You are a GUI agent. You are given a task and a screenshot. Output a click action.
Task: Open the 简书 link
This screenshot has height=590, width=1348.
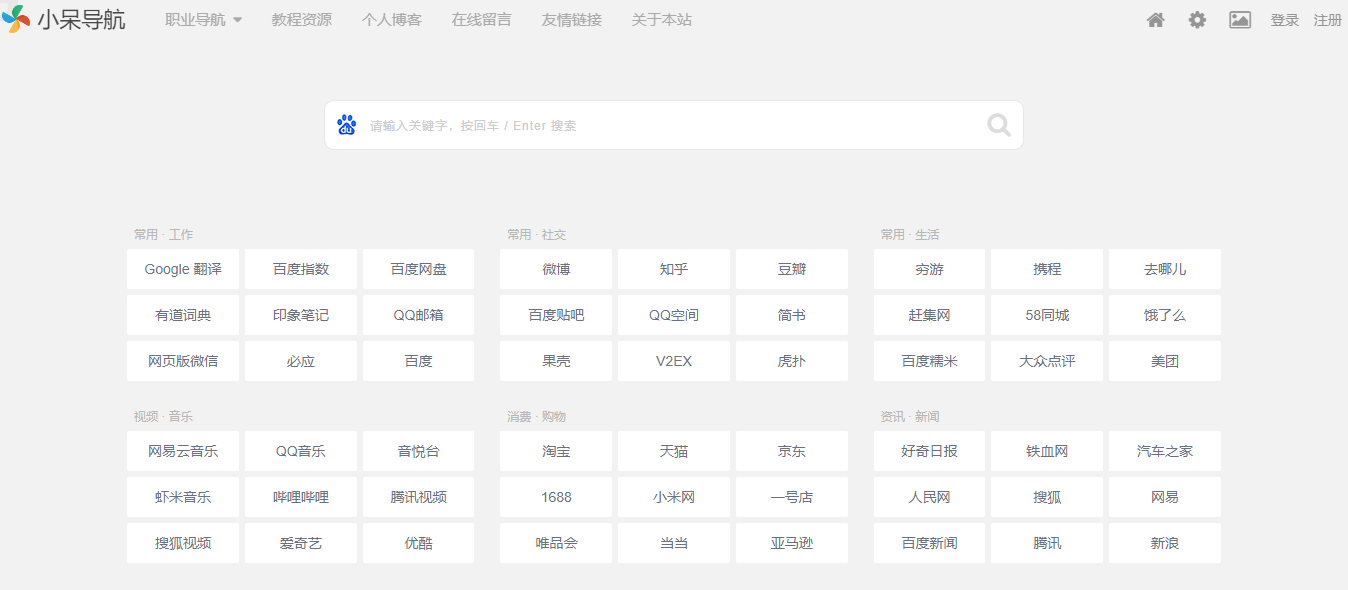(x=792, y=315)
